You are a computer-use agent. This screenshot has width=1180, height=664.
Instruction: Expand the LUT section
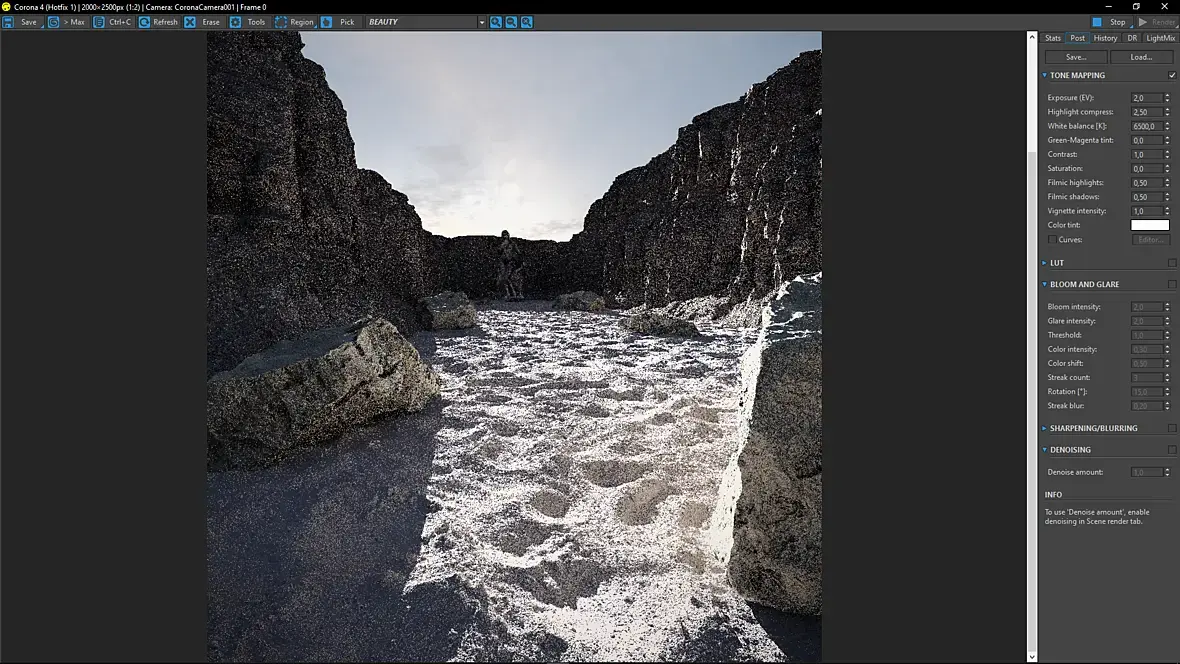tap(1045, 263)
